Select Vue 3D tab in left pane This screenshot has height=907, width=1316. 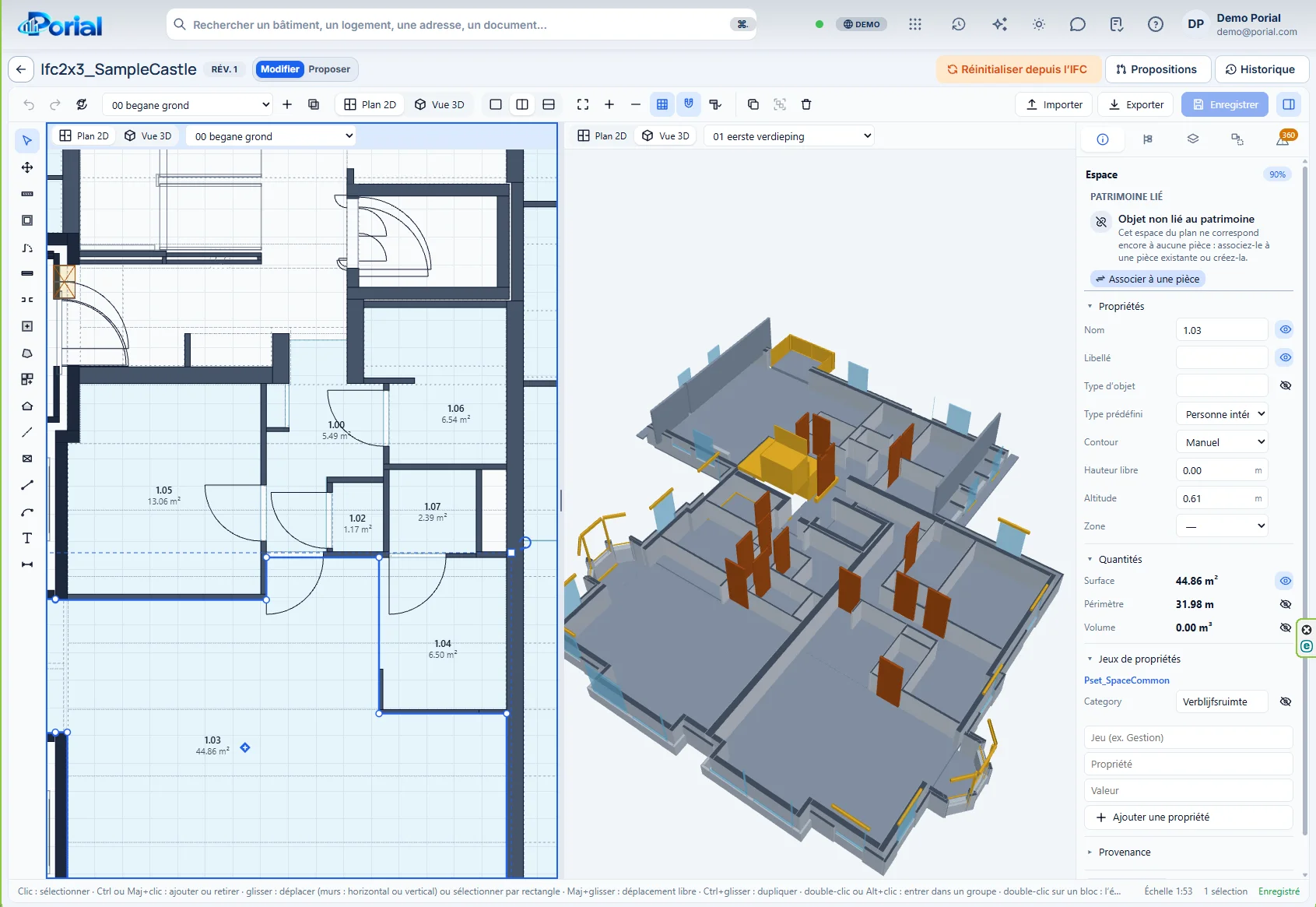pyautogui.click(x=148, y=136)
